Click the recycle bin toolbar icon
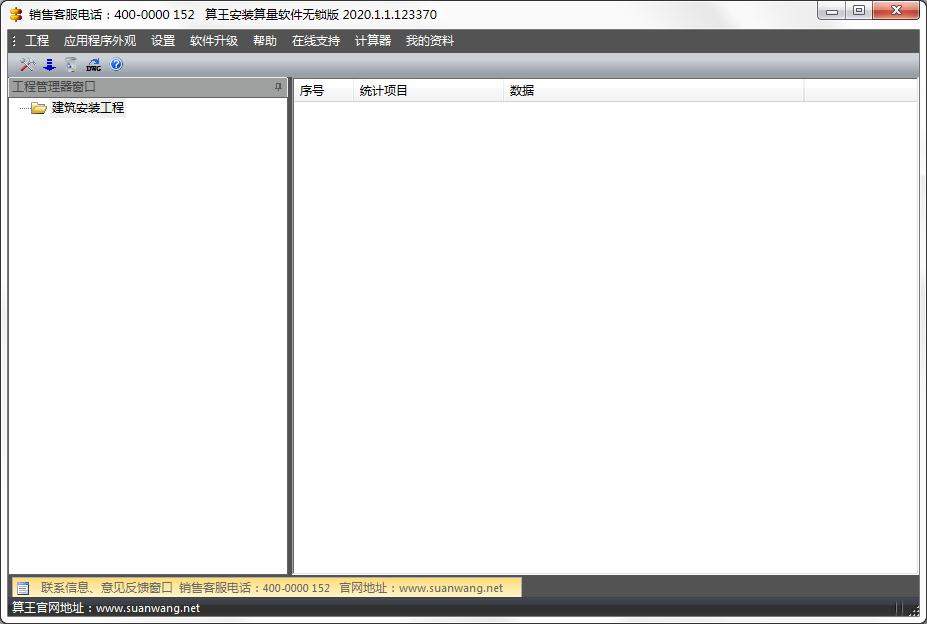The height and width of the screenshot is (624, 927). [71, 65]
